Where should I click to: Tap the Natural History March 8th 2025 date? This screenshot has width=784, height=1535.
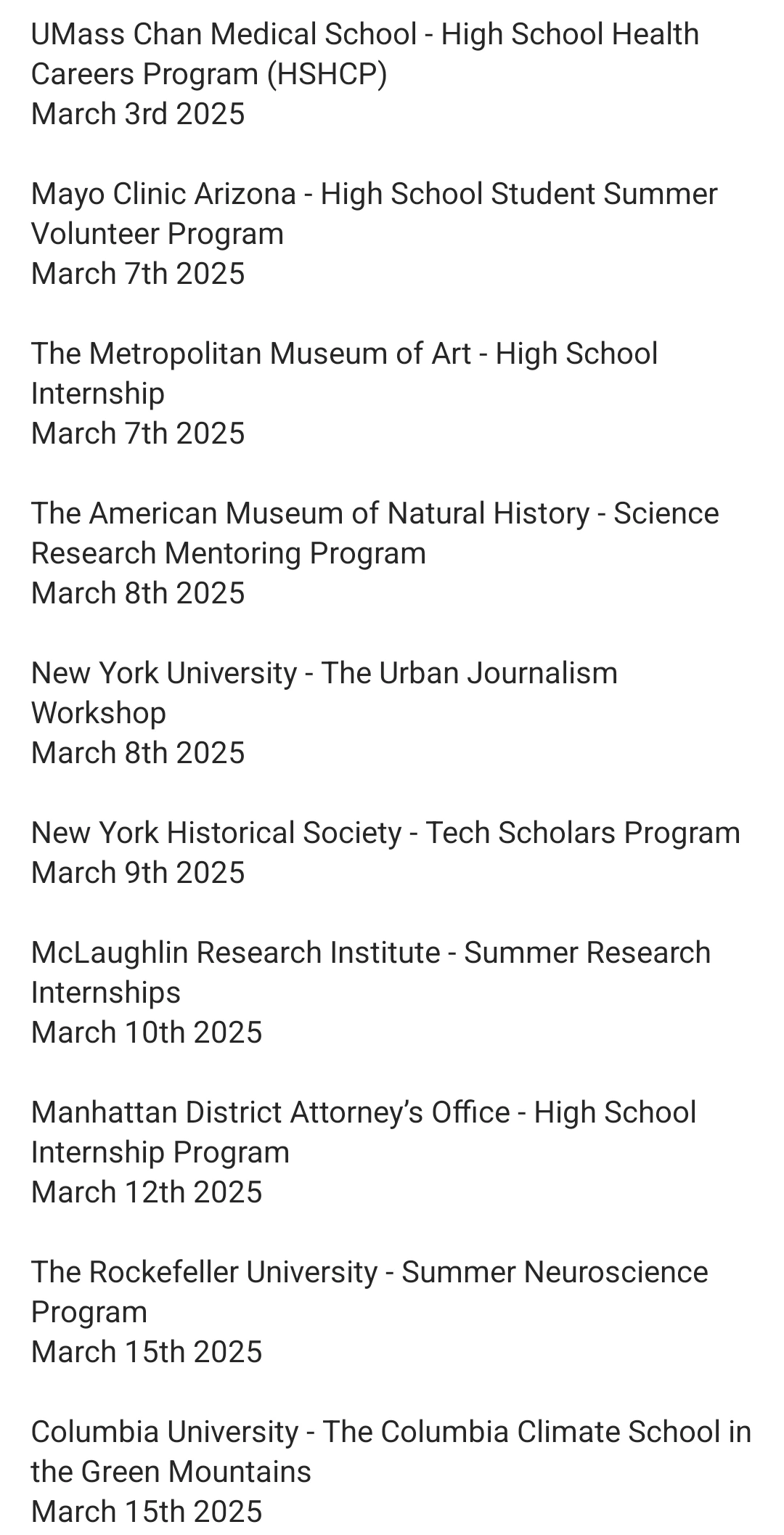(138, 593)
